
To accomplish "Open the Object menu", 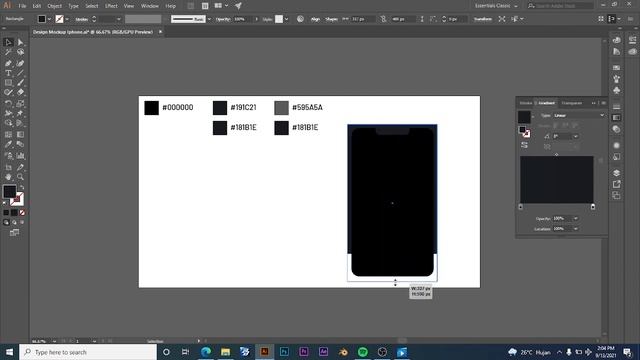I will [x=54, y=6].
